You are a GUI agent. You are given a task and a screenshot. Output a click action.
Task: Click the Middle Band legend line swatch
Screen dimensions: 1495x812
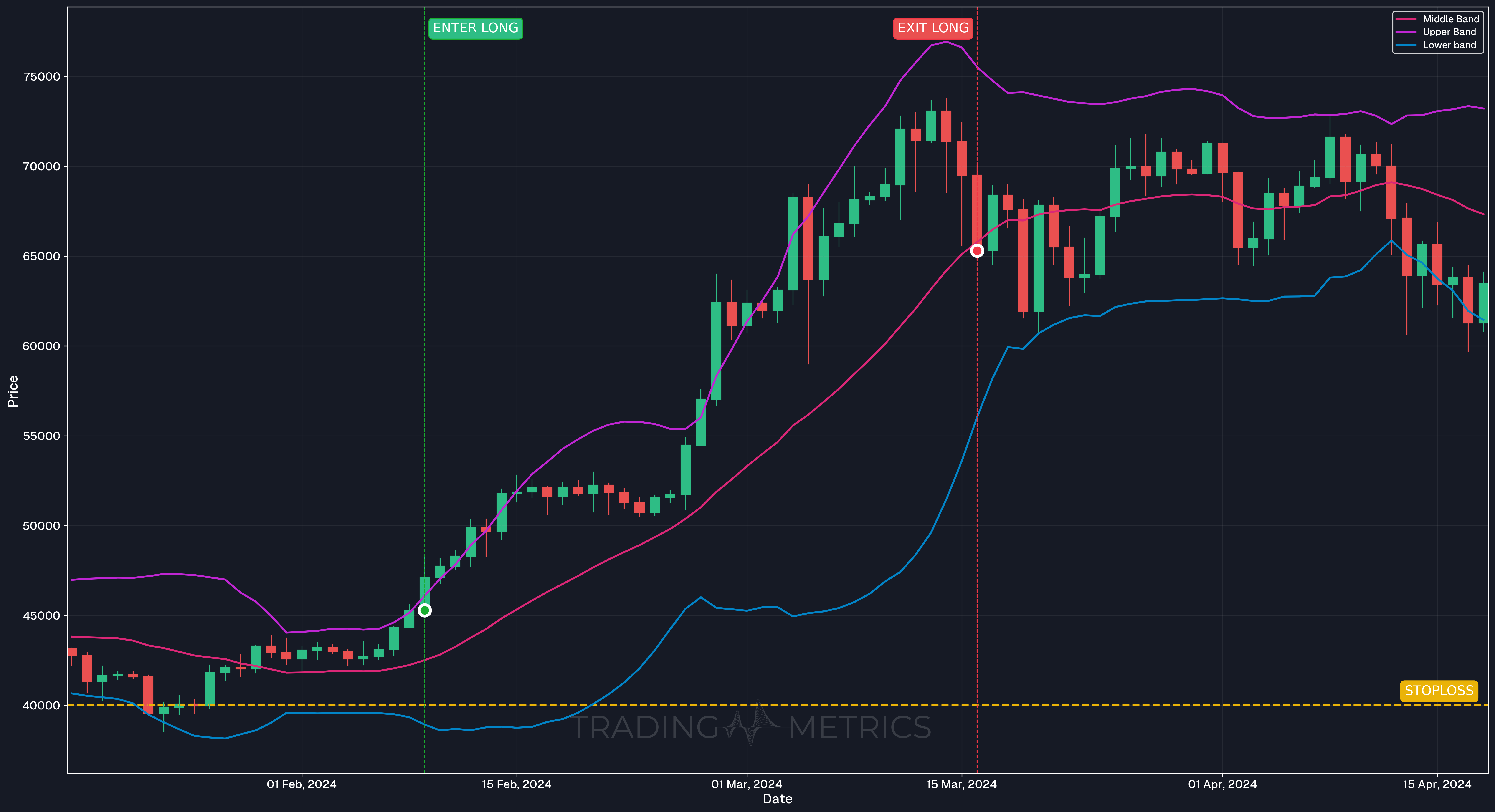click(x=1406, y=19)
